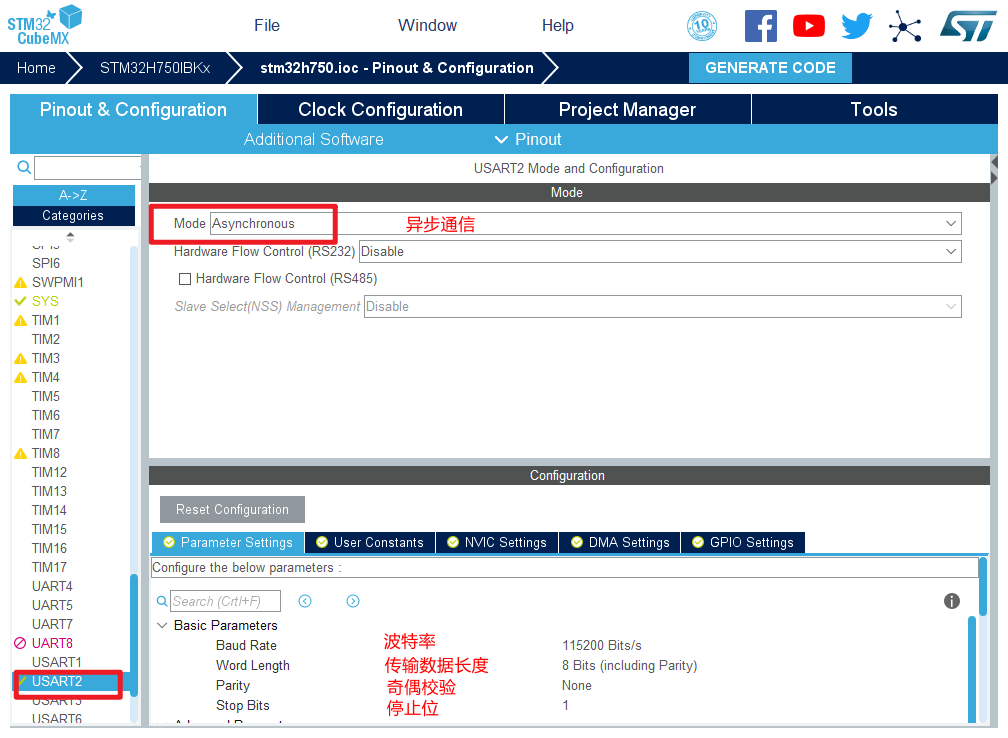Go to previous search result arrow
Screen dimensions: 1008x738
[x=305, y=601]
